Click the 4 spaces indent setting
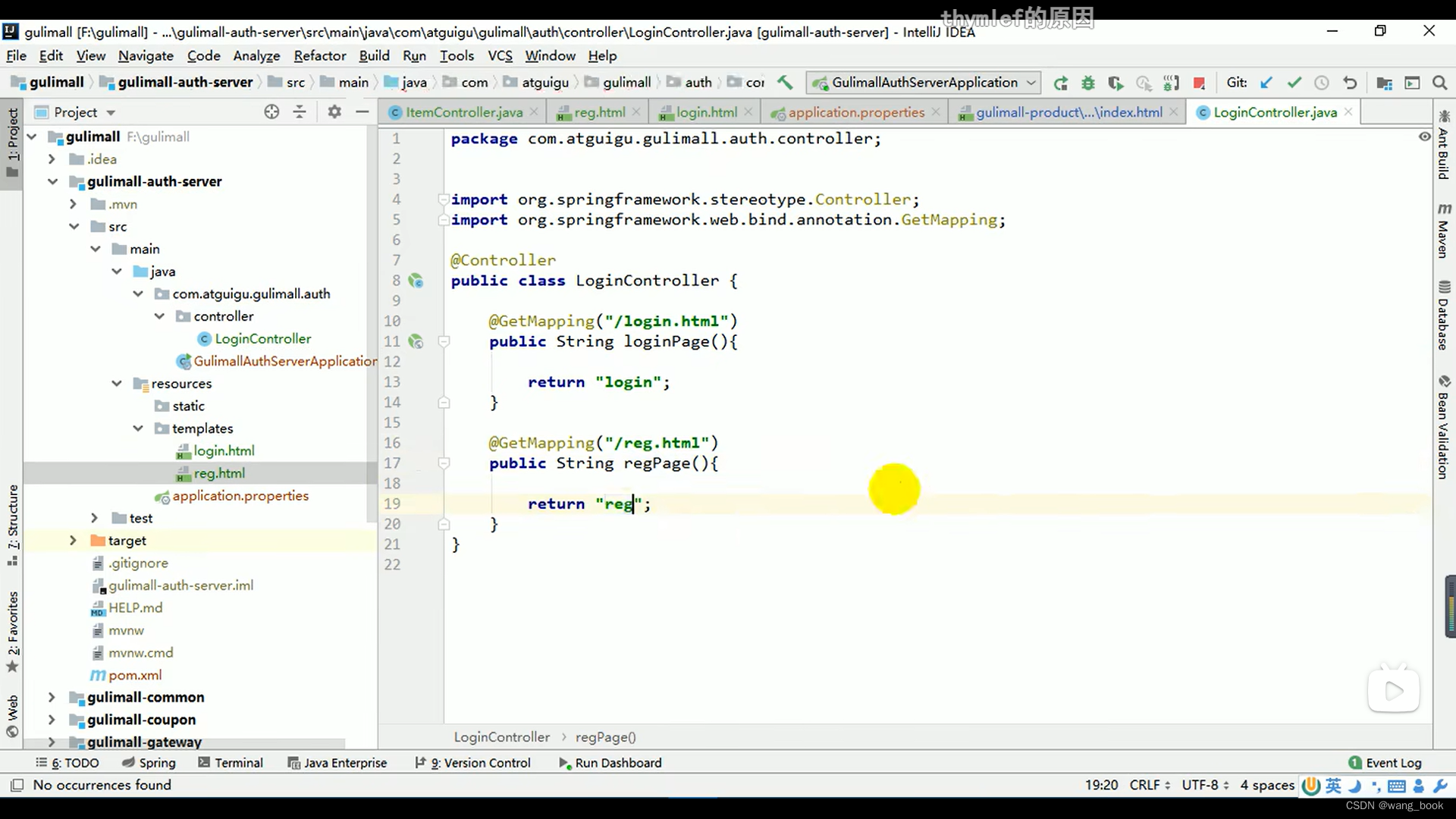The height and width of the screenshot is (819, 1456). [1267, 785]
